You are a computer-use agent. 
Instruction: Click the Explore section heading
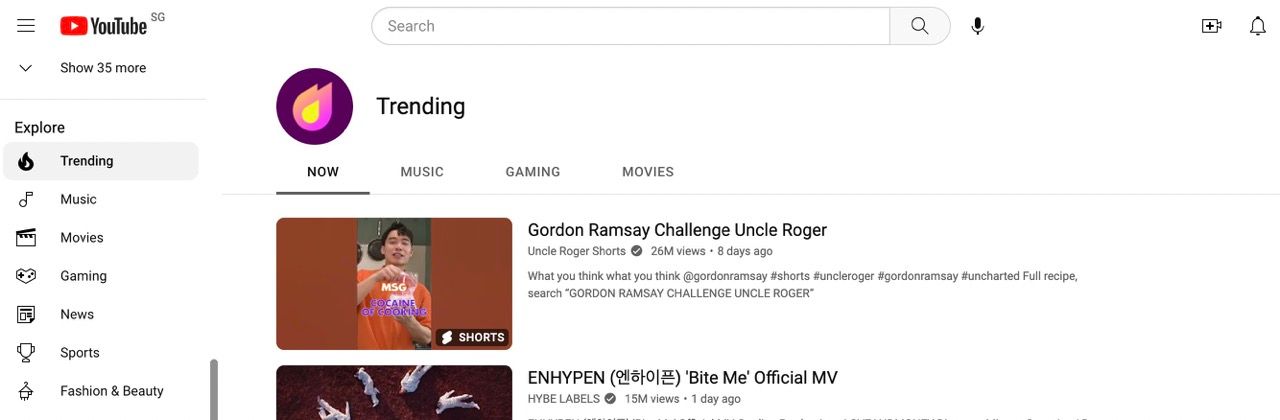pyautogui.click(x=40, y=128)
